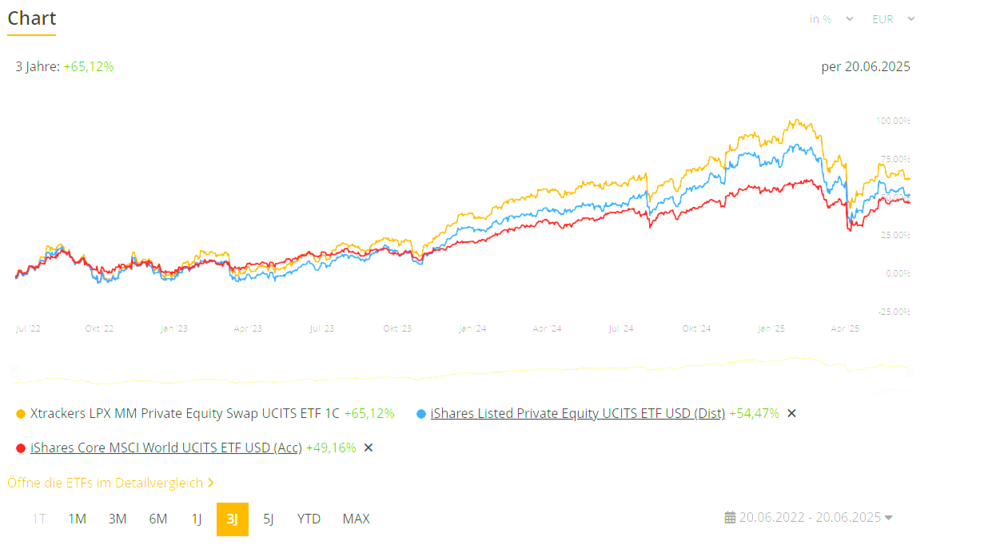
Task: Switch the chart to 5J range
Action: [x=268, y=519]
